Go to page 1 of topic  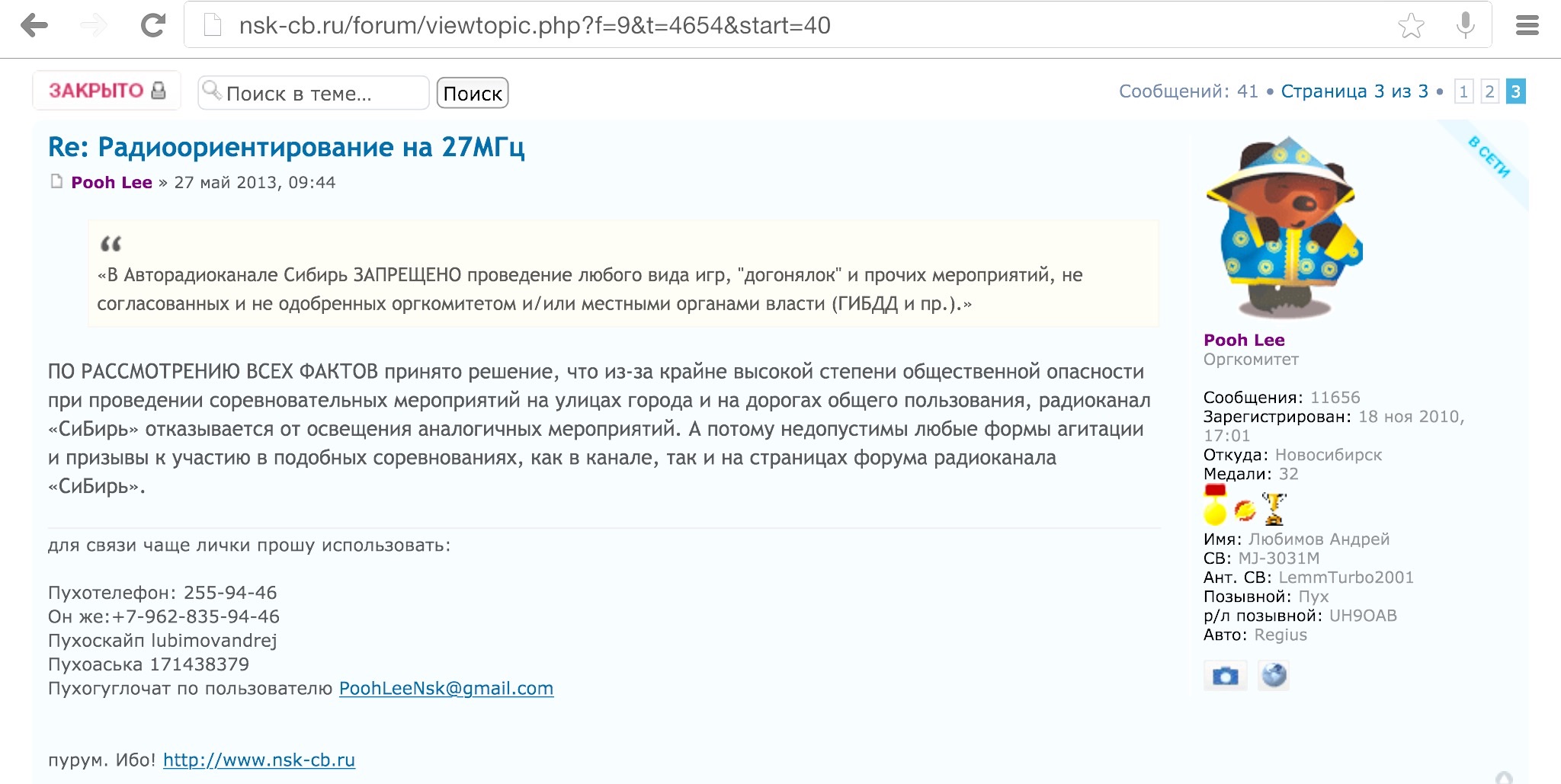[1463, 92]
